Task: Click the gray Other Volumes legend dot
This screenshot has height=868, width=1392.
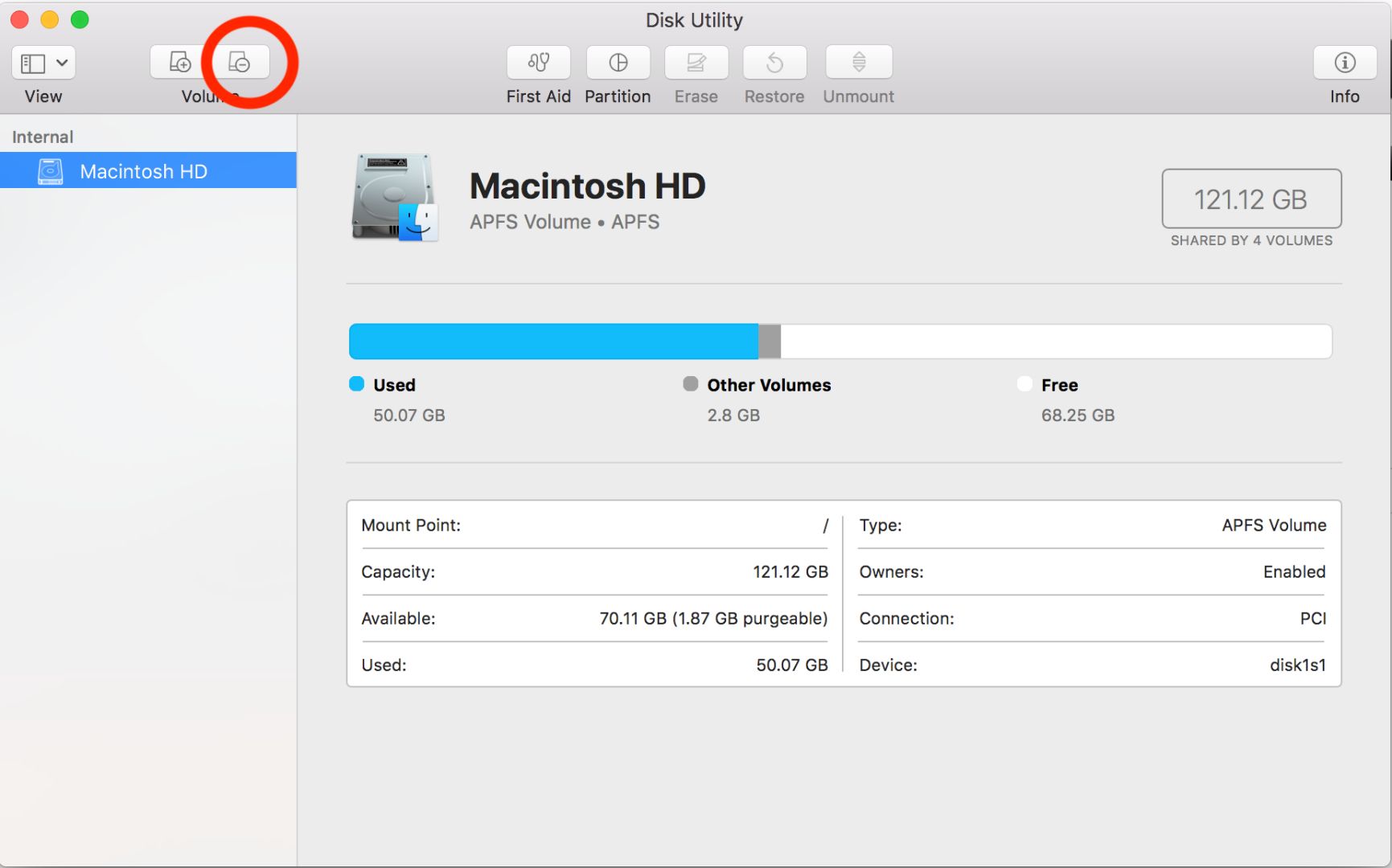Action: click(691, 384)
